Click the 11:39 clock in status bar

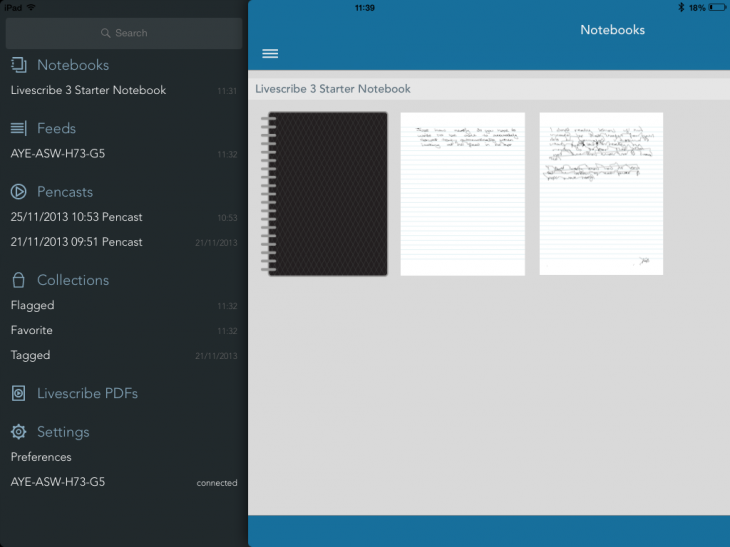click(365, 7)
